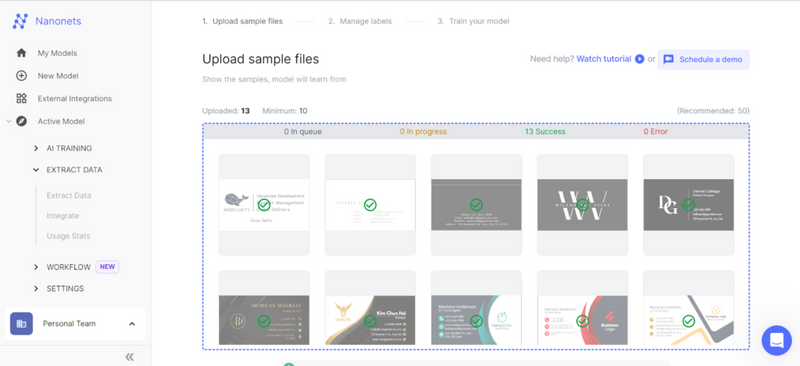800x366 pixels.
Task: Go to step 1 Upload sample files
Action: pos(242,21)
